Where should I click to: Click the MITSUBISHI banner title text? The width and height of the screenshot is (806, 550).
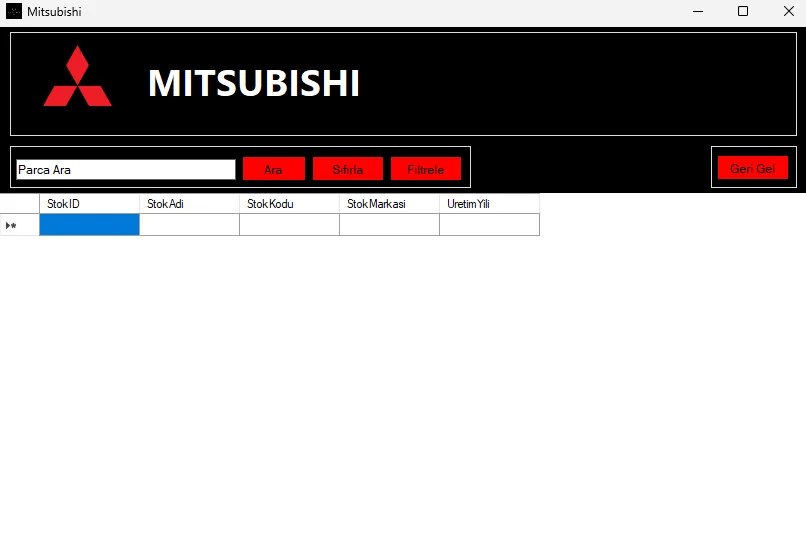[254, 83]
